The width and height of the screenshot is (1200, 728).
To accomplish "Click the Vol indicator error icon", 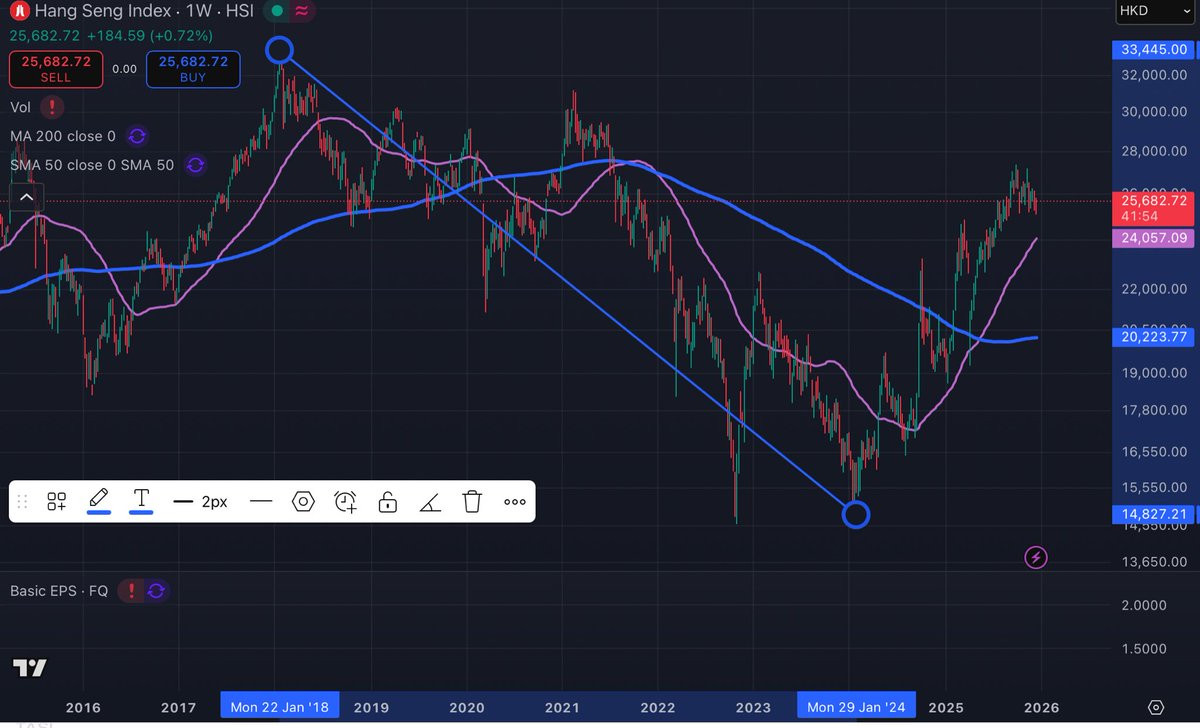I will pyautogui.click(x=51, y=107).
